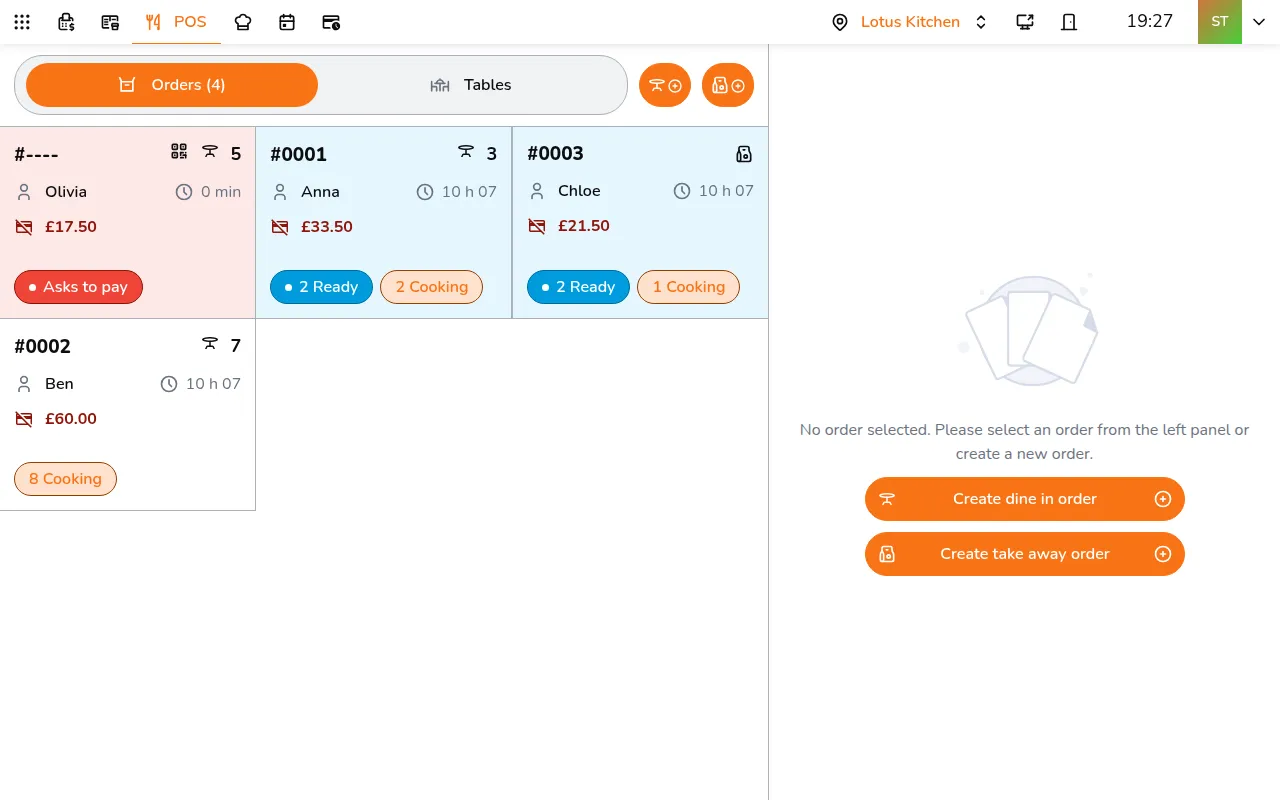Click the 2 Ready badge on Chloe's order
The height and width of the screenshot is (800, 1280).
click(x=578, y=287)
